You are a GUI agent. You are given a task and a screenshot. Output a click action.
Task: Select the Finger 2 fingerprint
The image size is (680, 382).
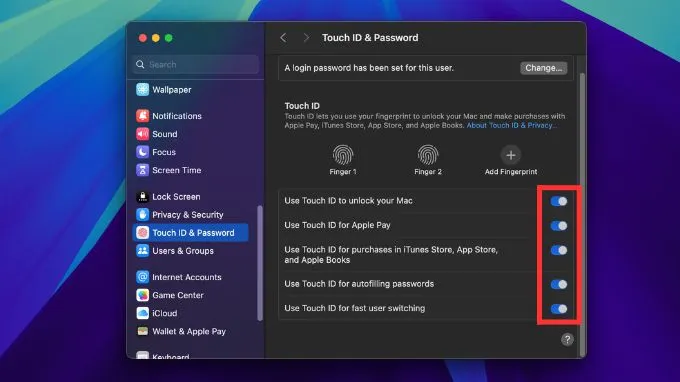point(428,155)
